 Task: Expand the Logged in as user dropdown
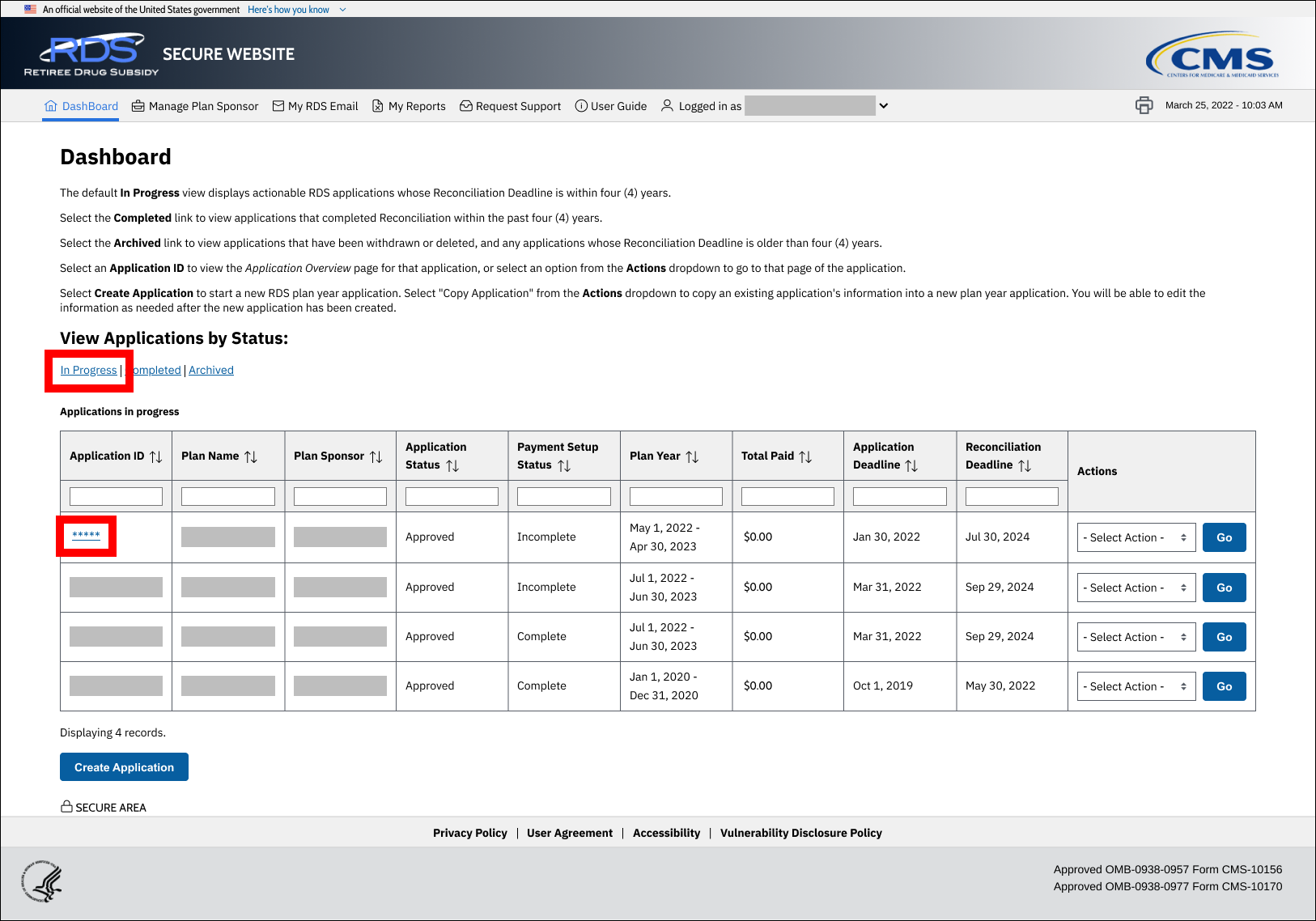tap(884, 106)
